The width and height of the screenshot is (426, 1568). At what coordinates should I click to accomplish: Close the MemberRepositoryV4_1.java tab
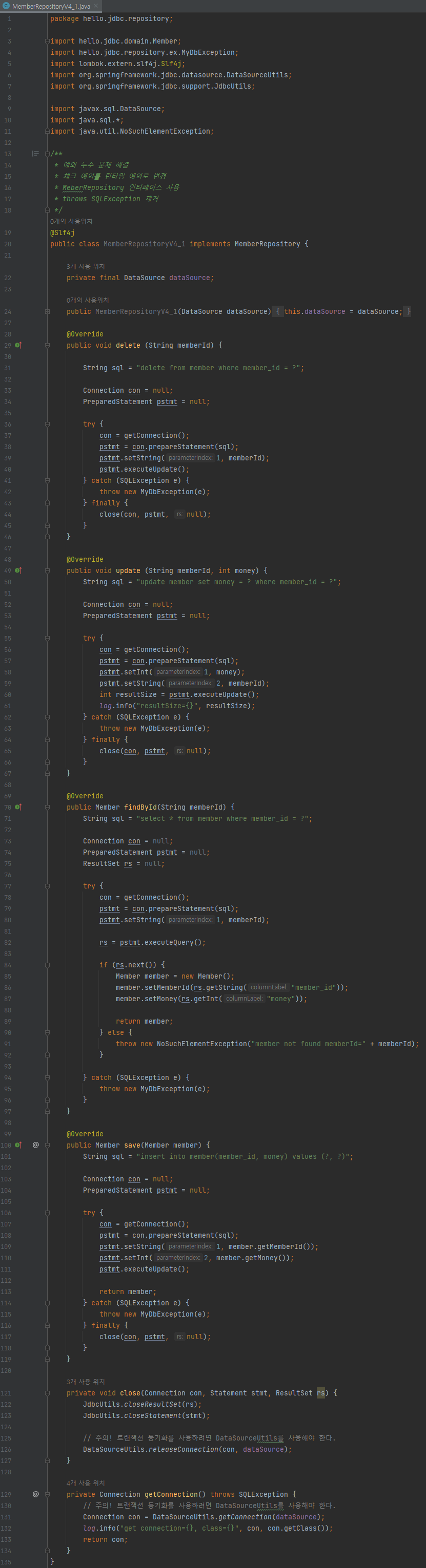click(x=95, y=6)
